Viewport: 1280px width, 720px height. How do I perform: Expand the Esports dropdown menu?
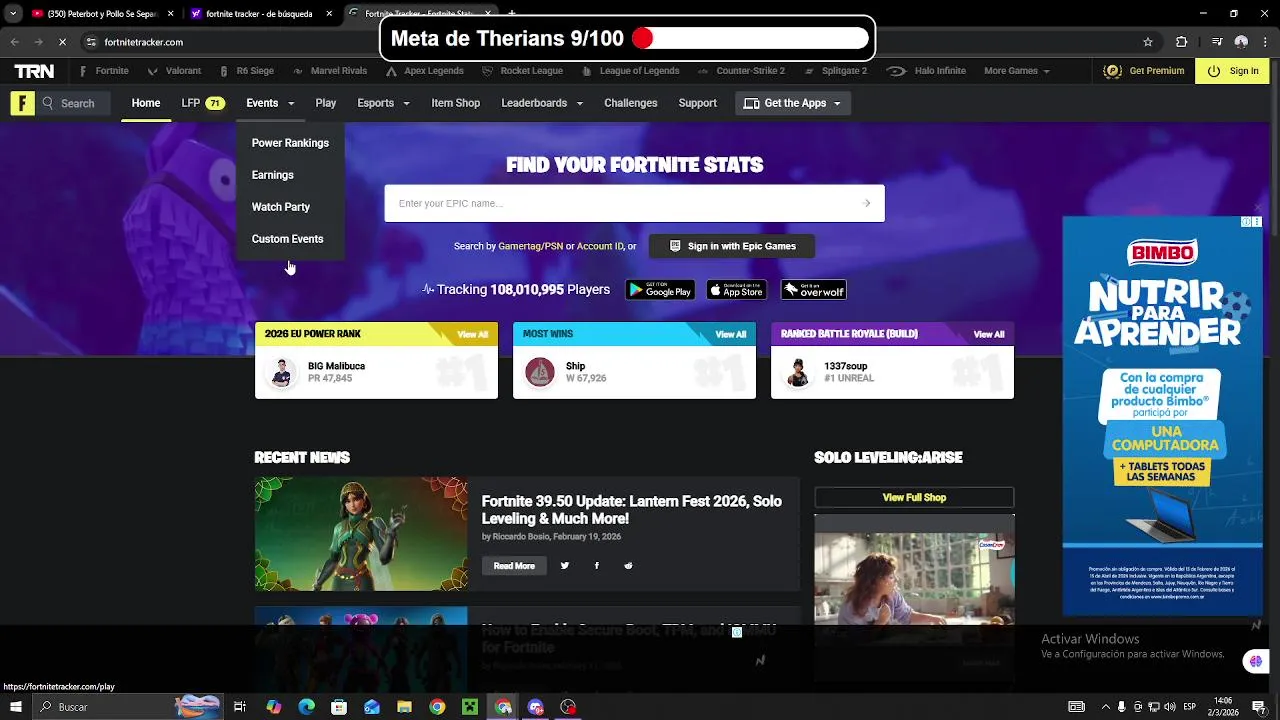(383, 103)
